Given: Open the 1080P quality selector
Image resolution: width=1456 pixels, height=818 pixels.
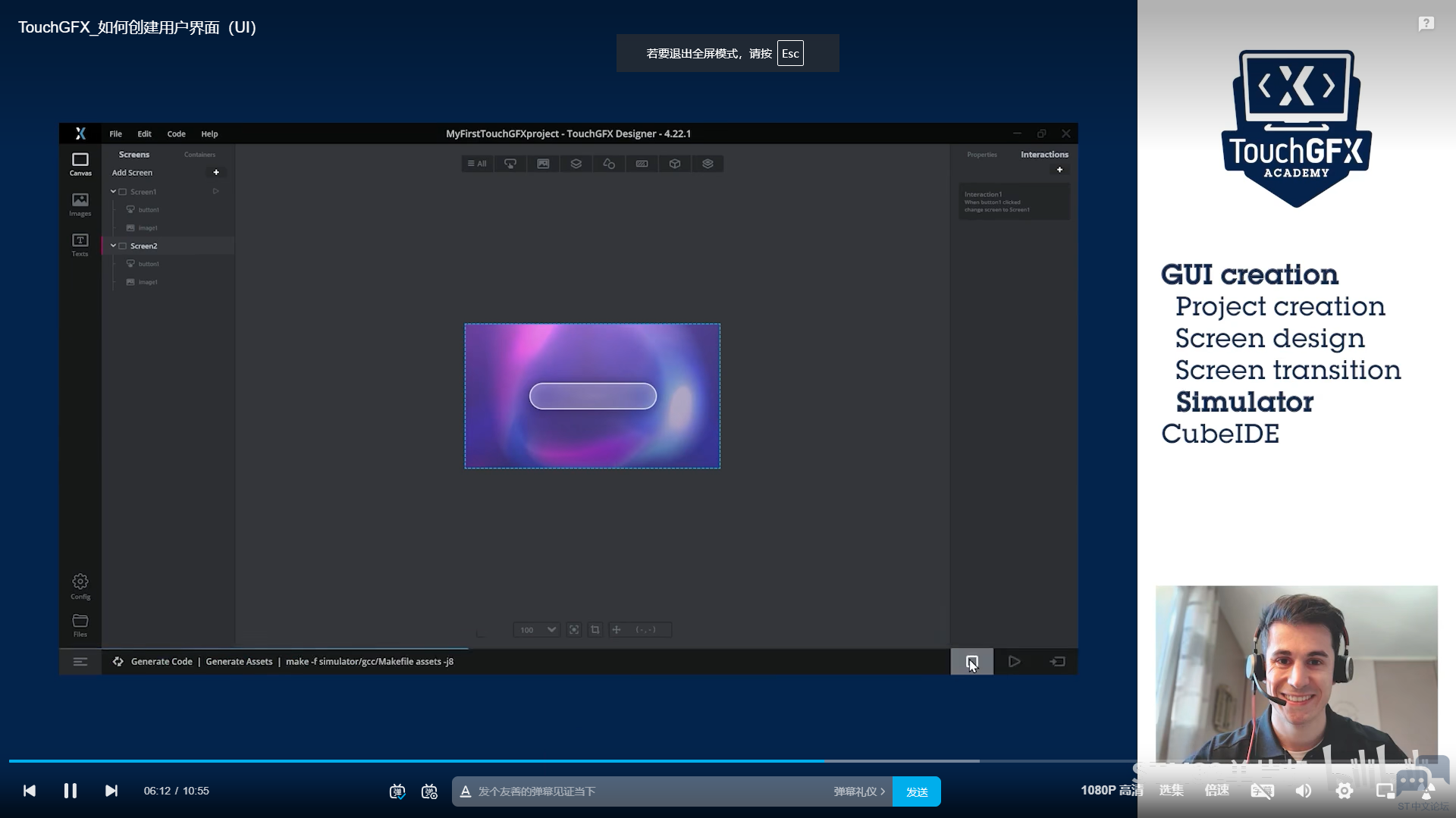Looking at the screenshot, I should pyautogui.click(x=1112, y=791).
